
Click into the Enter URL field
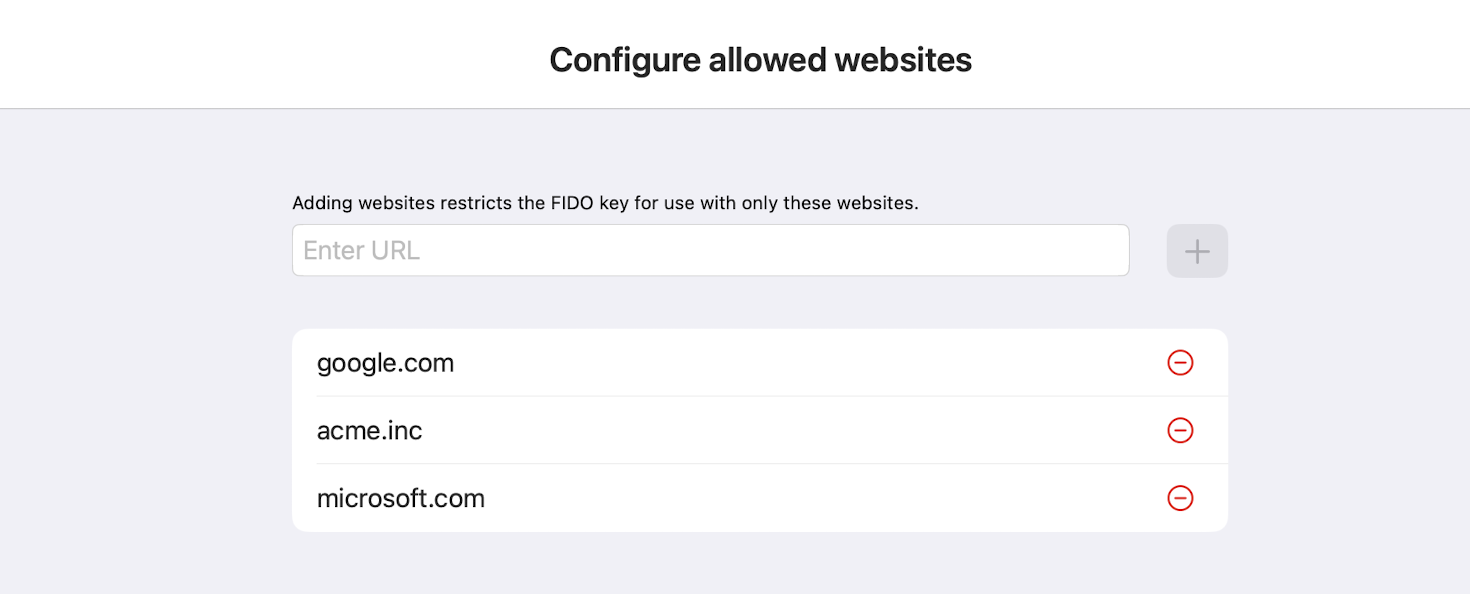click(x=710, y=250)
